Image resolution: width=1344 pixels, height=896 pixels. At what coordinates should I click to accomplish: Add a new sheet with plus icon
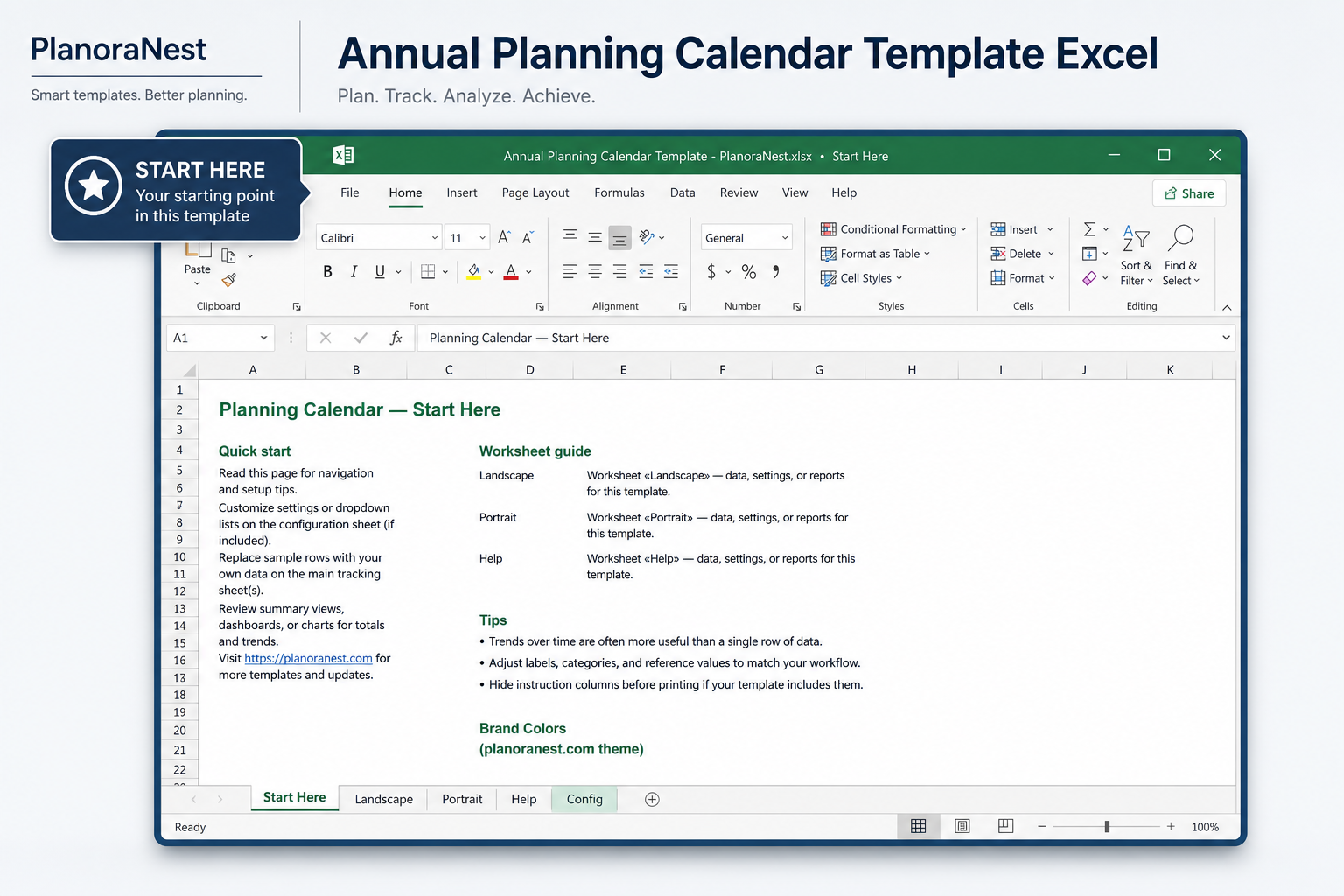(652, 799)
